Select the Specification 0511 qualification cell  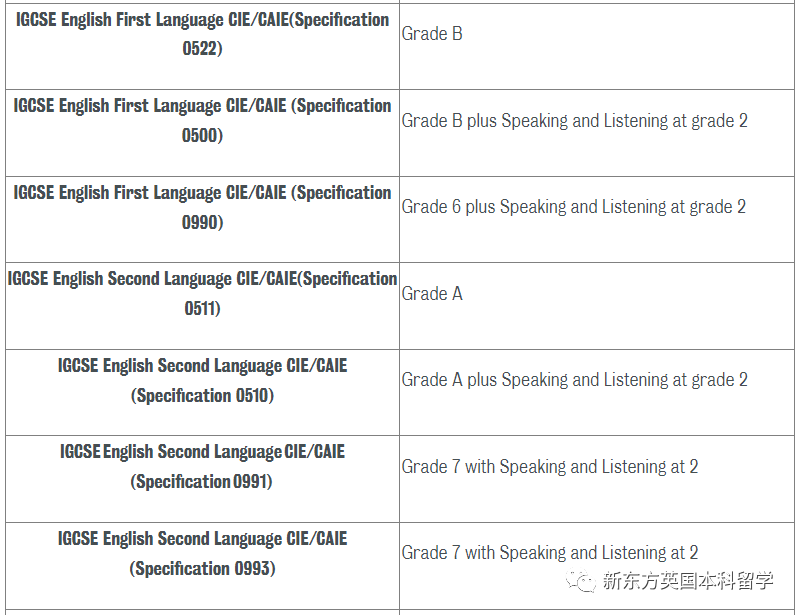[x=202, y=306]
